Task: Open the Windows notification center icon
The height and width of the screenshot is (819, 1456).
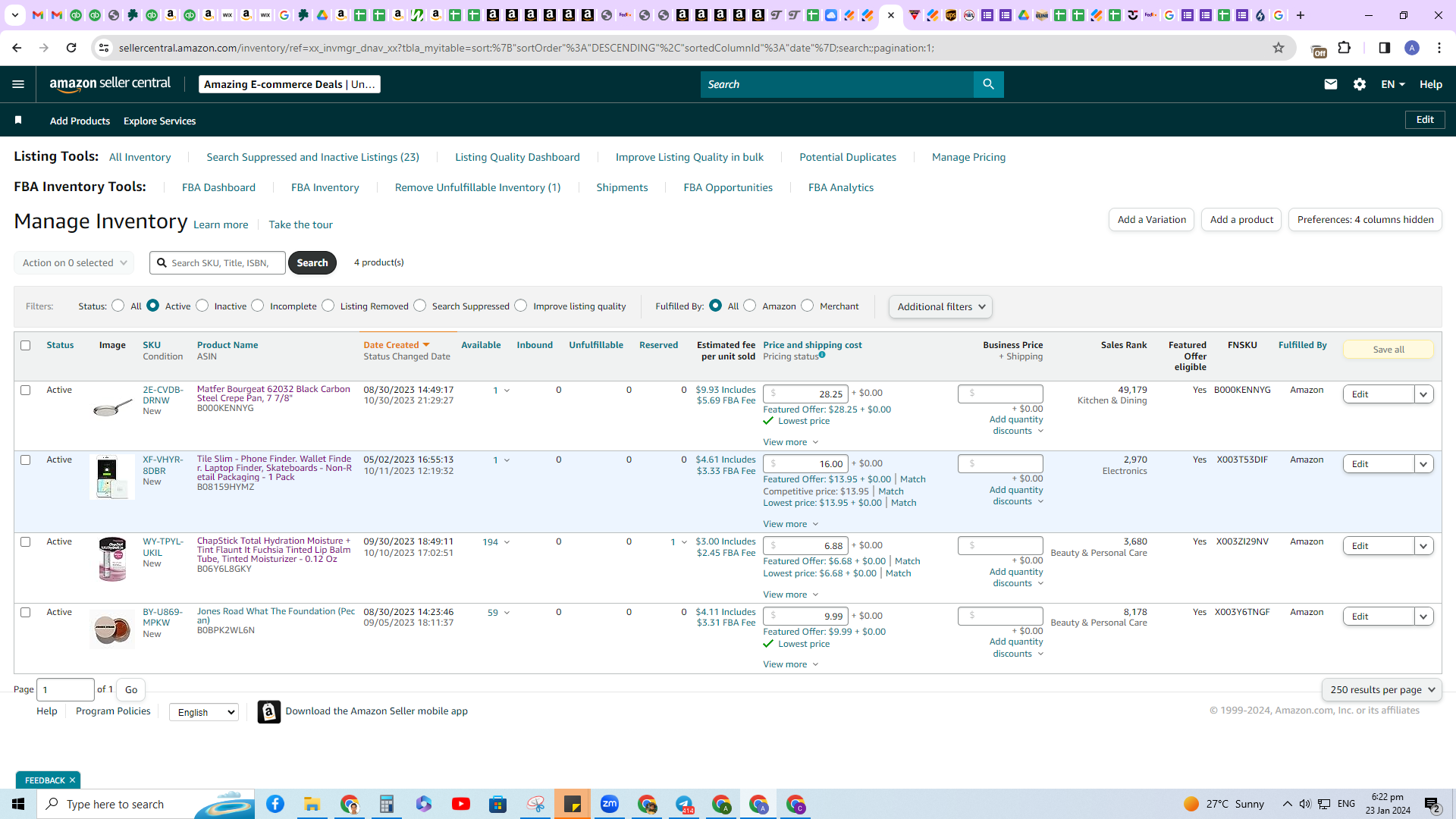Action: point(1432,805)
